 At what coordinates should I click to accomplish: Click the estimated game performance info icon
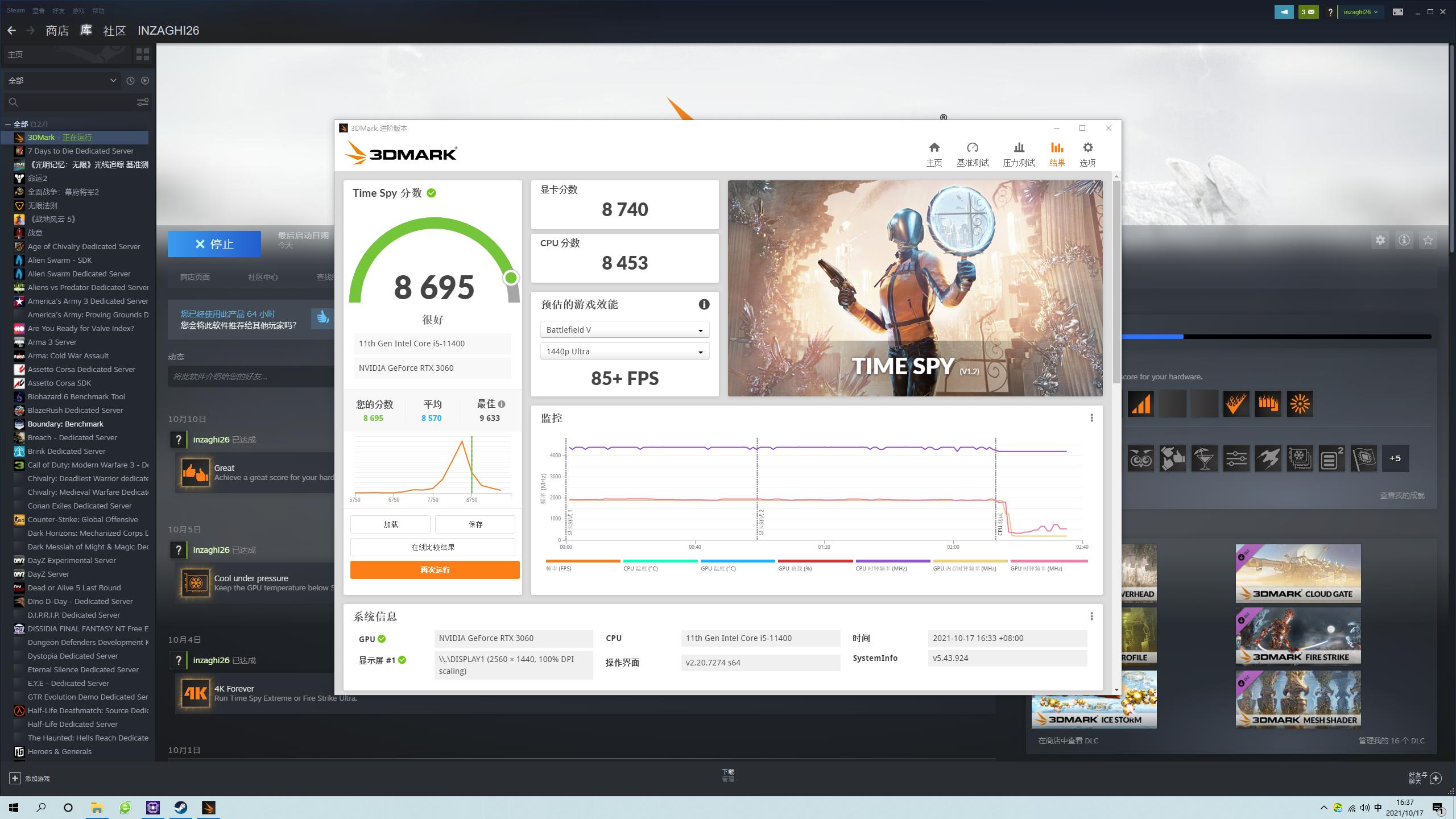(x=704, y=305)
